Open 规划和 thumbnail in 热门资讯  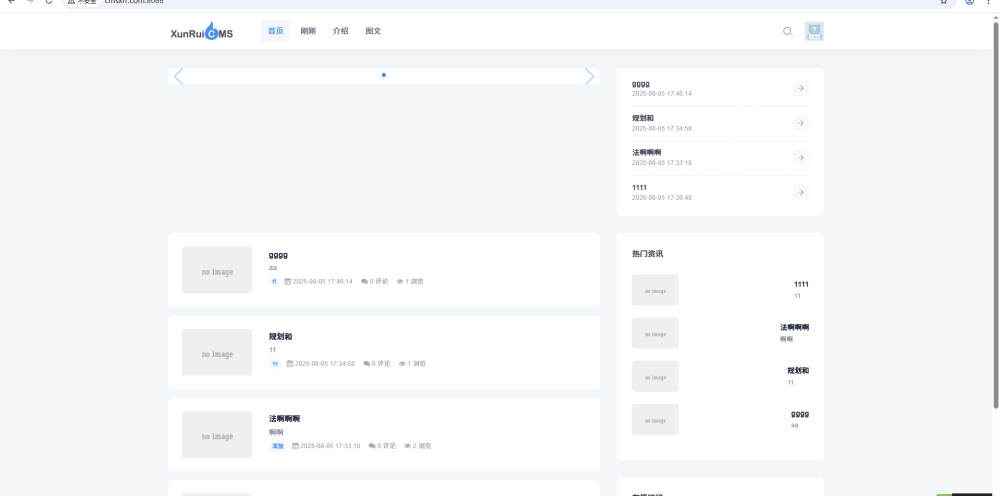[x=655, y=377]
